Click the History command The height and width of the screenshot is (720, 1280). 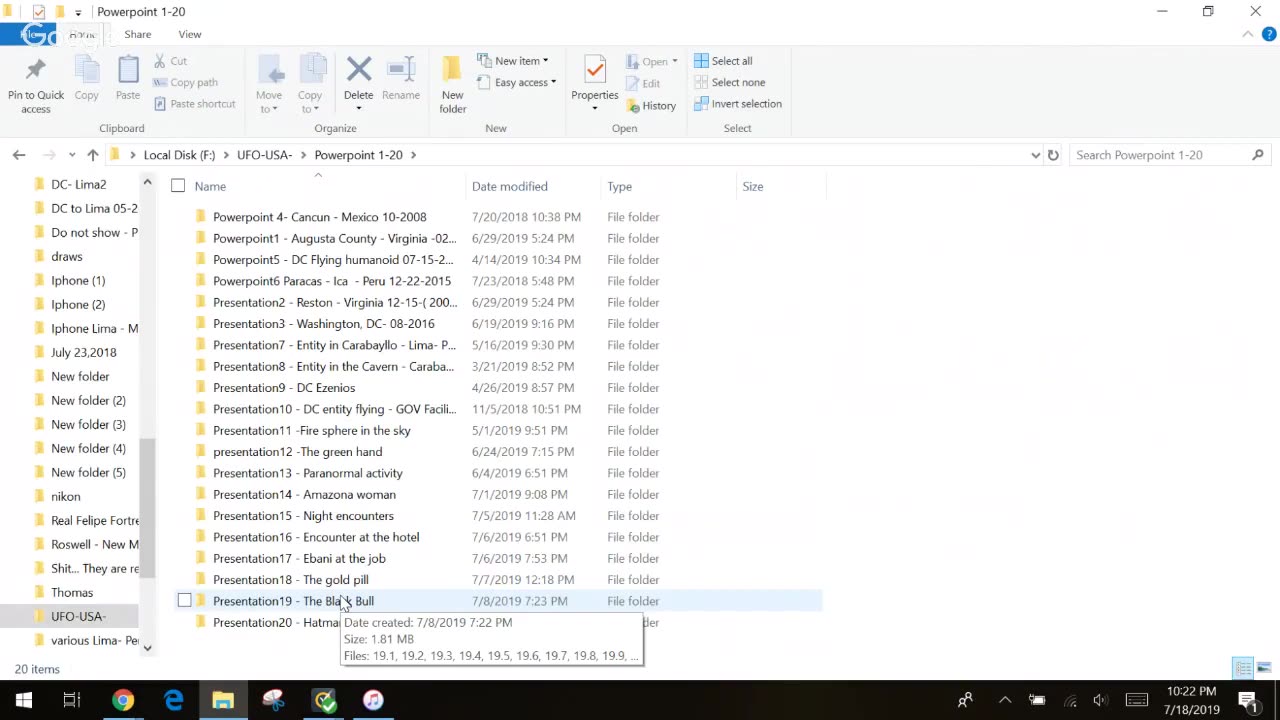651,106
